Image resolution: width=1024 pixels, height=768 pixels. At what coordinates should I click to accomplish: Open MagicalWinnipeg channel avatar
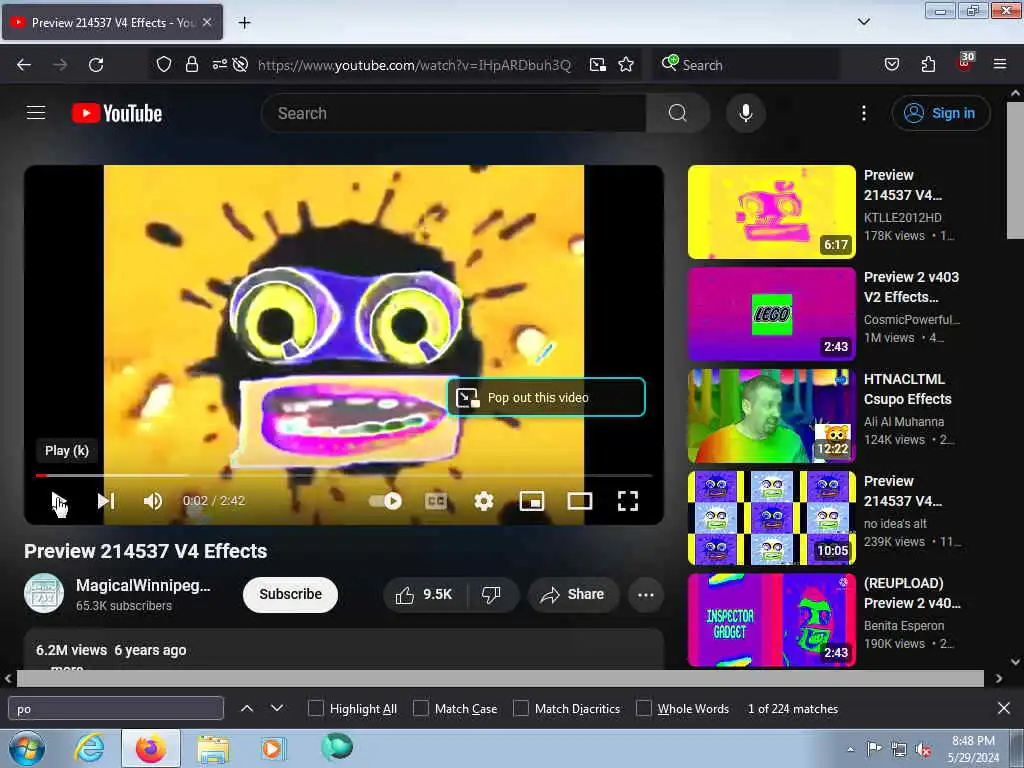point(44,593)
